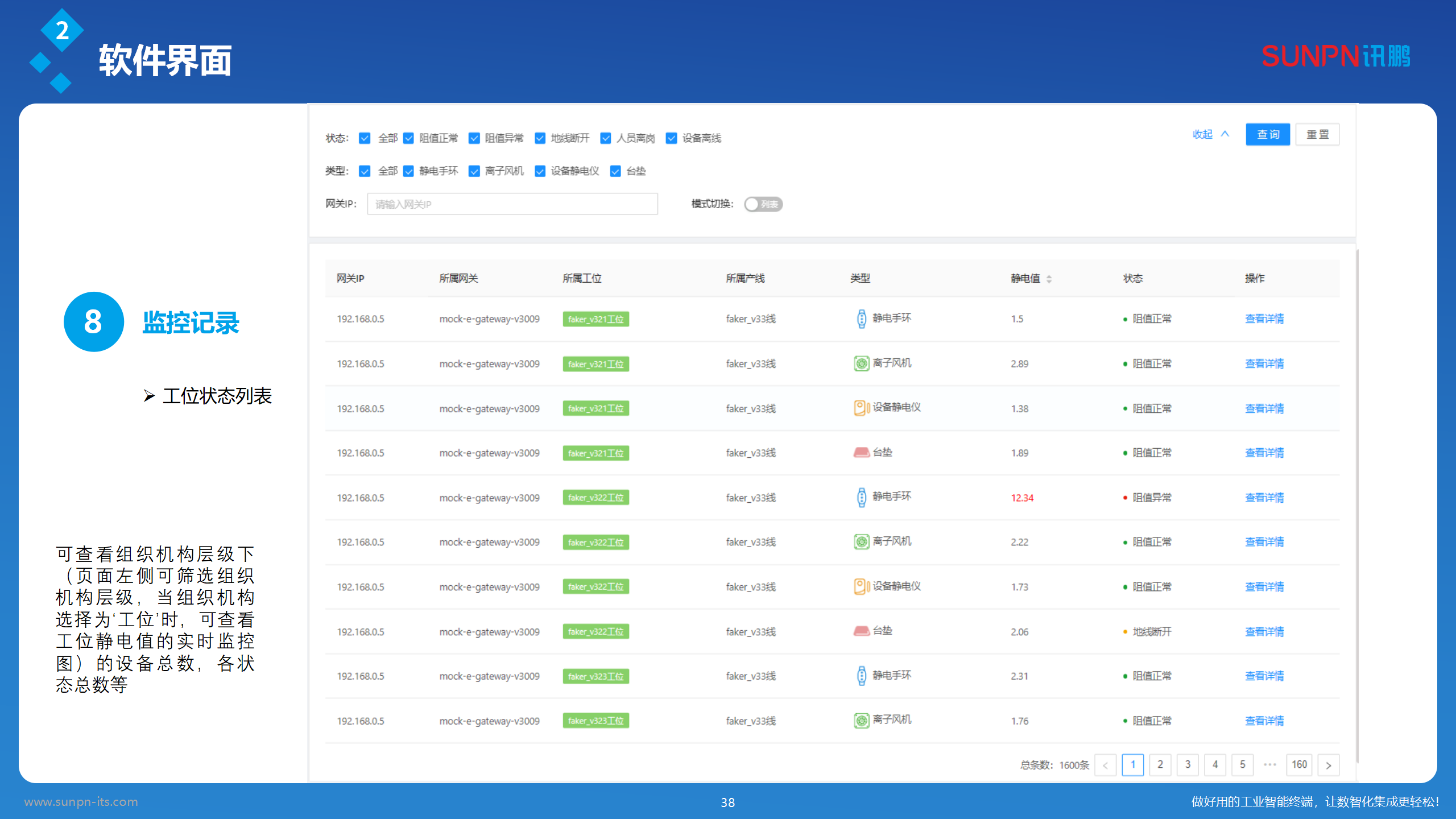Open 查看详情 for the 阻值异常 row
The height and width of the screenshot is (819, 1456).
(x=1264, y=498)
